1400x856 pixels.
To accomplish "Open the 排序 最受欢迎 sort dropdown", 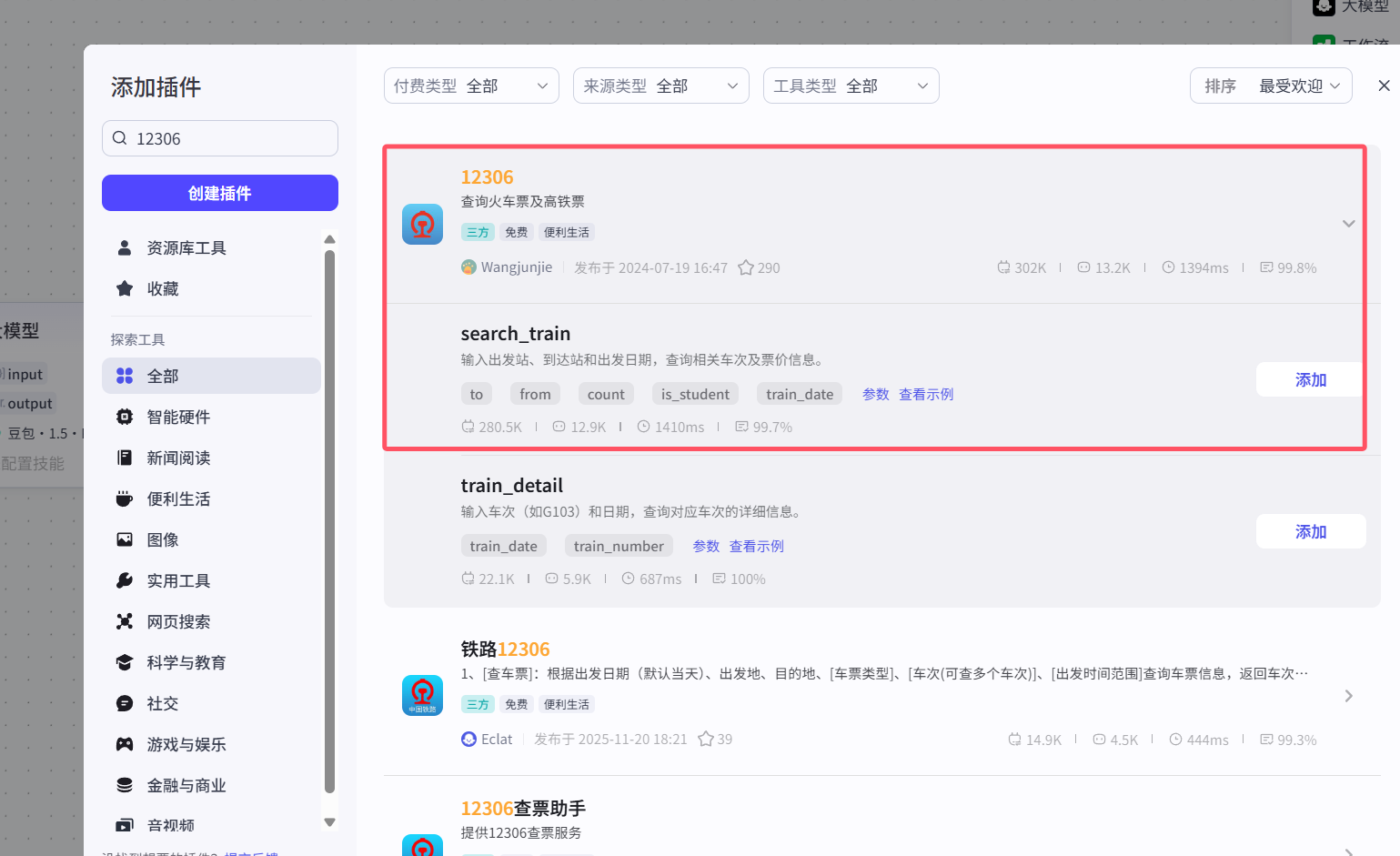I will [x=1271, y=86].
